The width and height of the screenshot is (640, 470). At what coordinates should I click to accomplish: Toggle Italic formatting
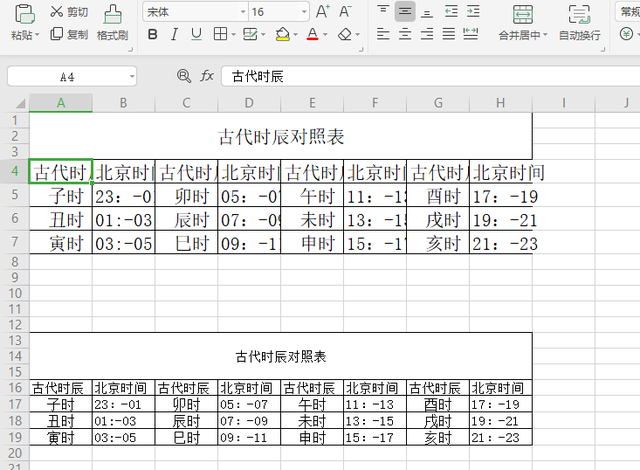(174, 34)
